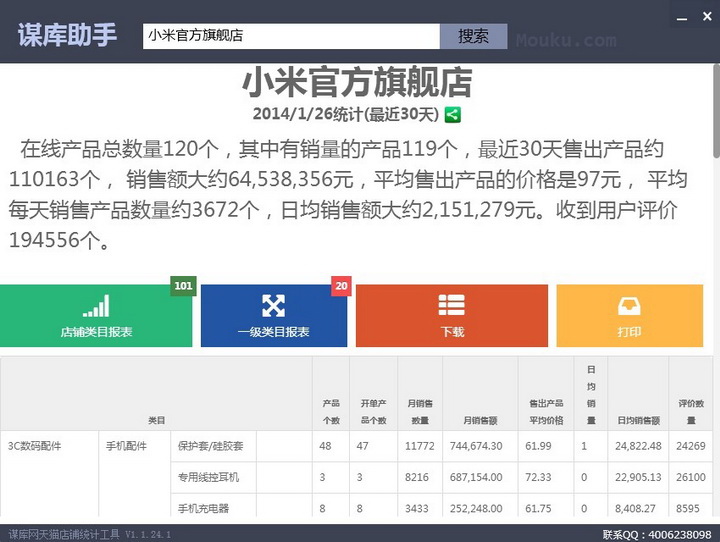Click the 日均销量 column header
This screenshot has width=720, height=542.
pyautogui.click(x=591, y=395)
